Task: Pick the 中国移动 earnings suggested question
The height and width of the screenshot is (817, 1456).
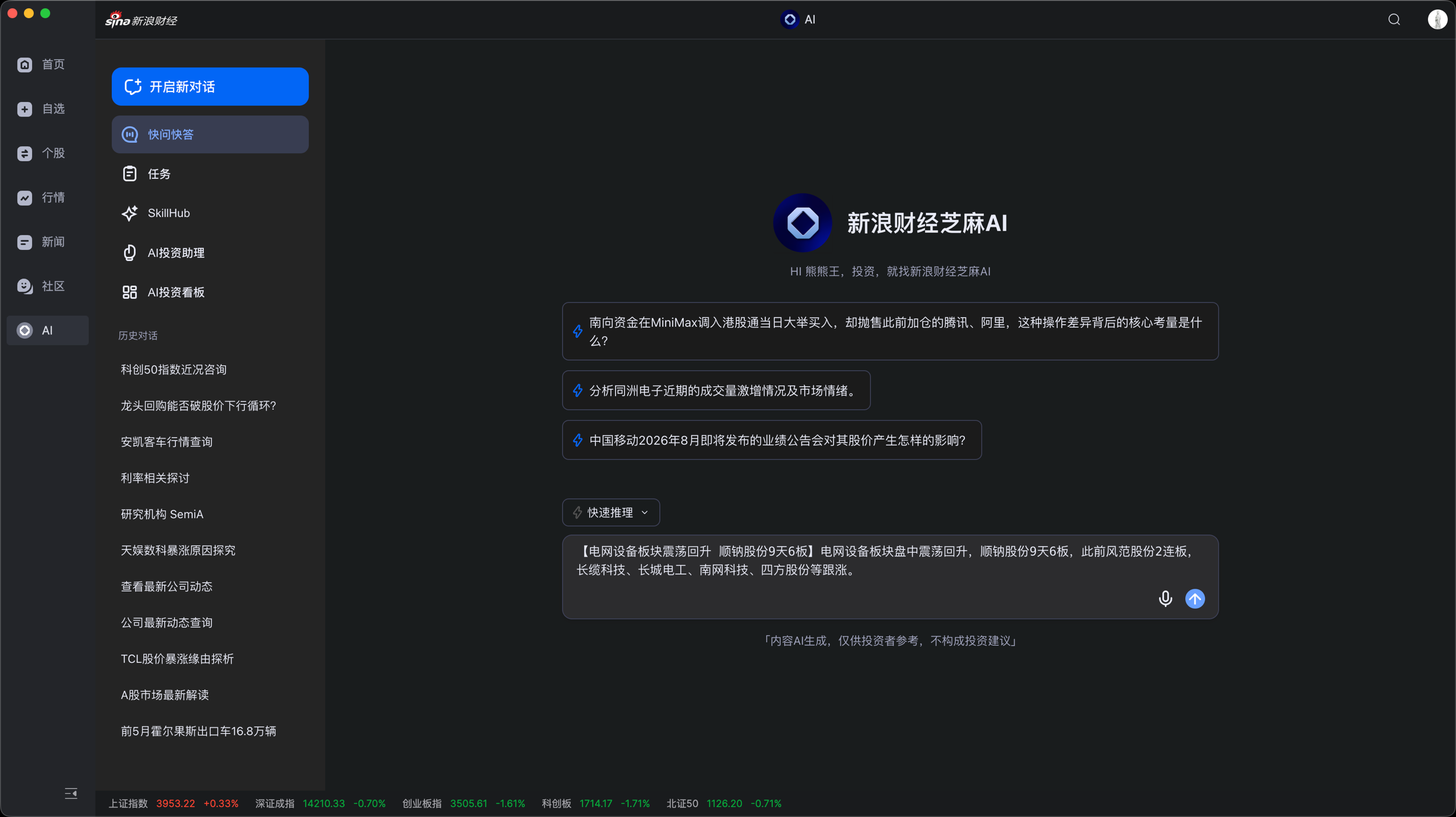Action: (772, 440)
